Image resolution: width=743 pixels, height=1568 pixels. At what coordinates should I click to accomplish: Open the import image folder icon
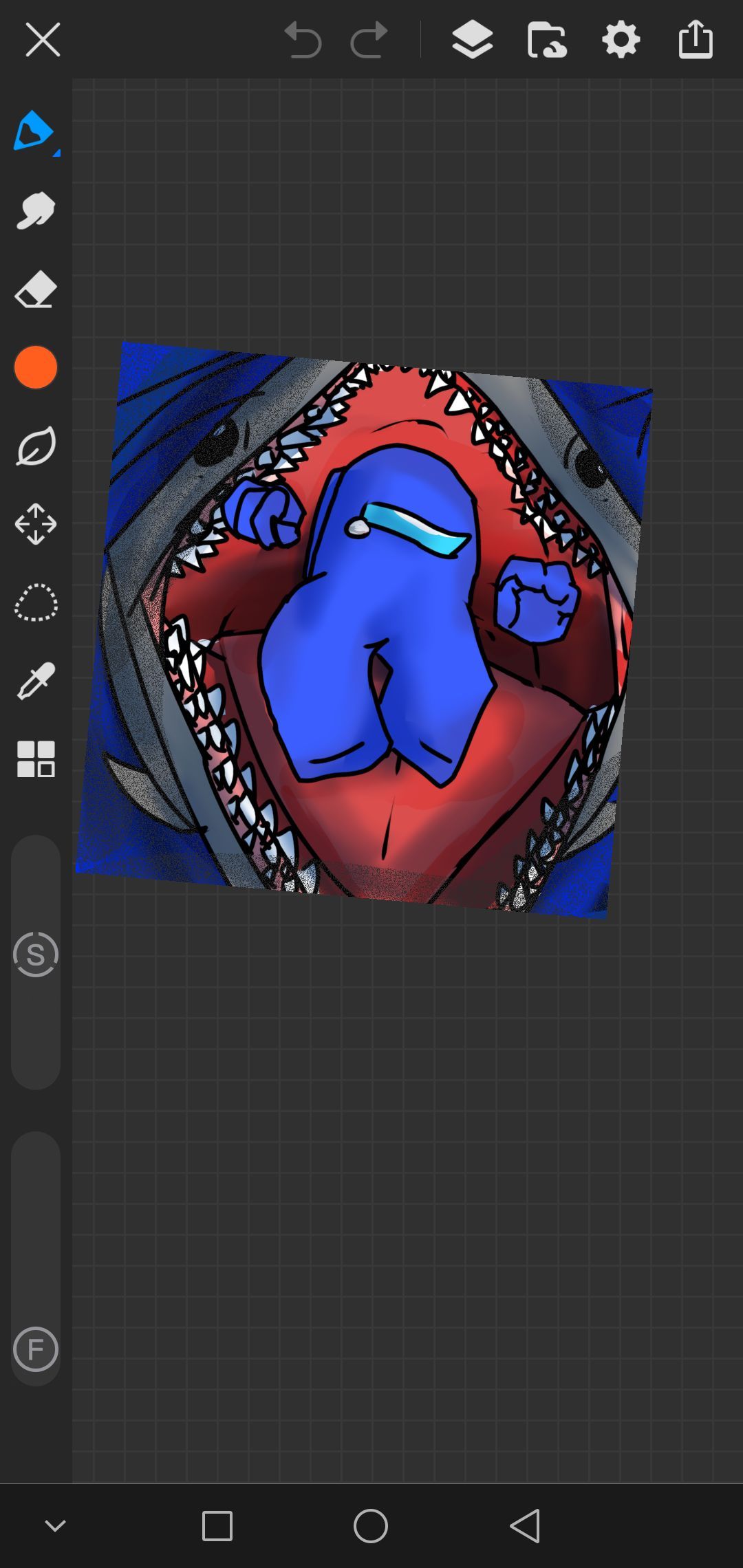pyautogui.click(x=547, y=39)
